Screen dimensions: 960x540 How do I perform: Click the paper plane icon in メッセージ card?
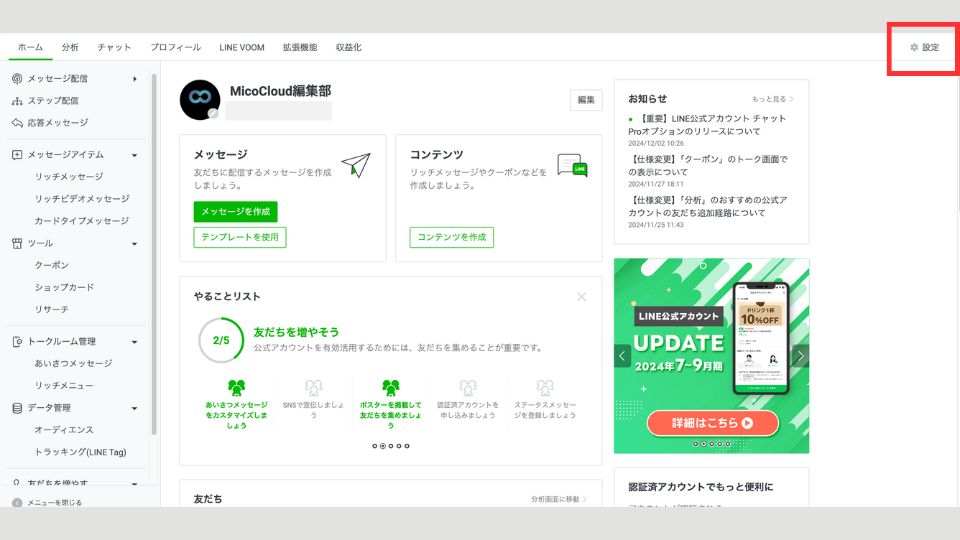coord(356,165)
